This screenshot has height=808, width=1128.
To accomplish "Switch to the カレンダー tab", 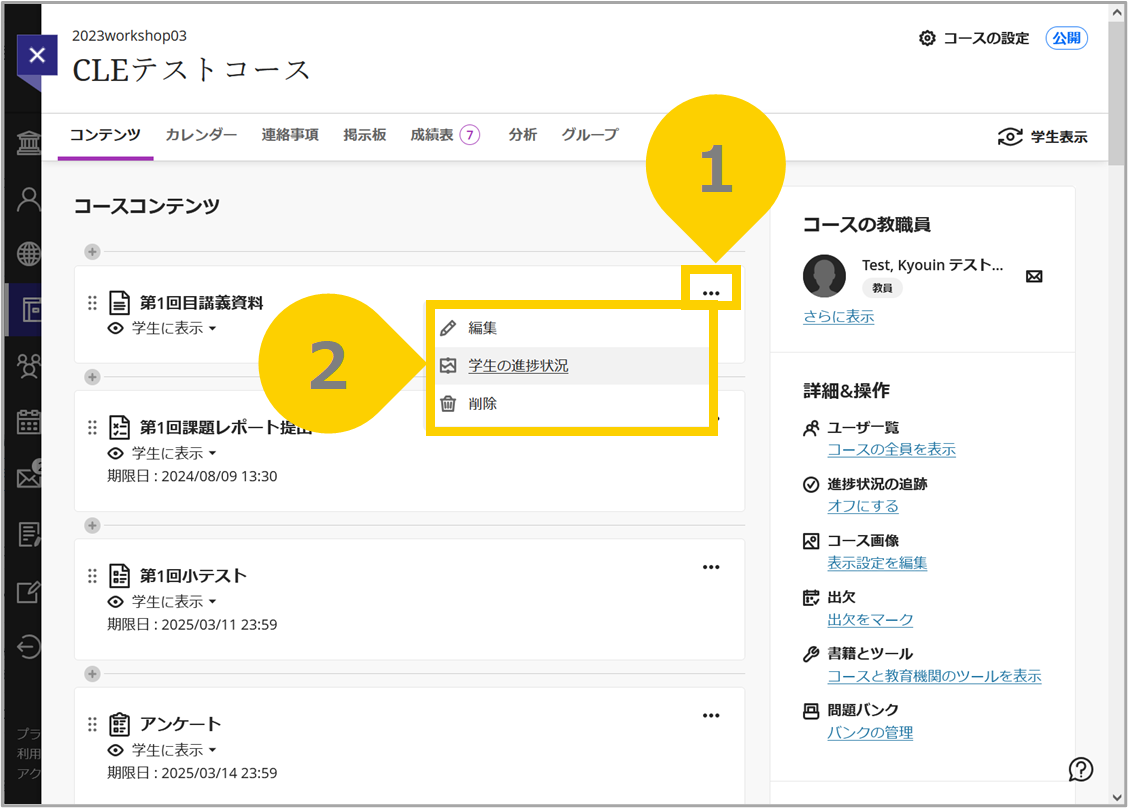I will pyautogui.click(x=201, y=135).
